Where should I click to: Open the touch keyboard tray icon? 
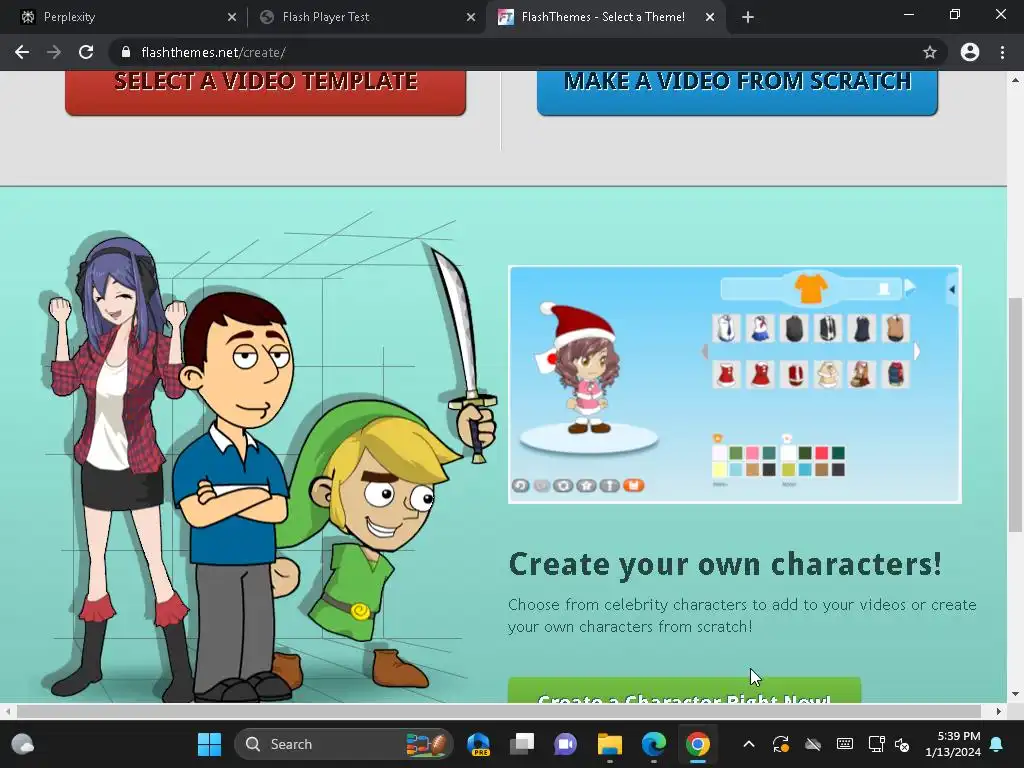coord(844,744)
